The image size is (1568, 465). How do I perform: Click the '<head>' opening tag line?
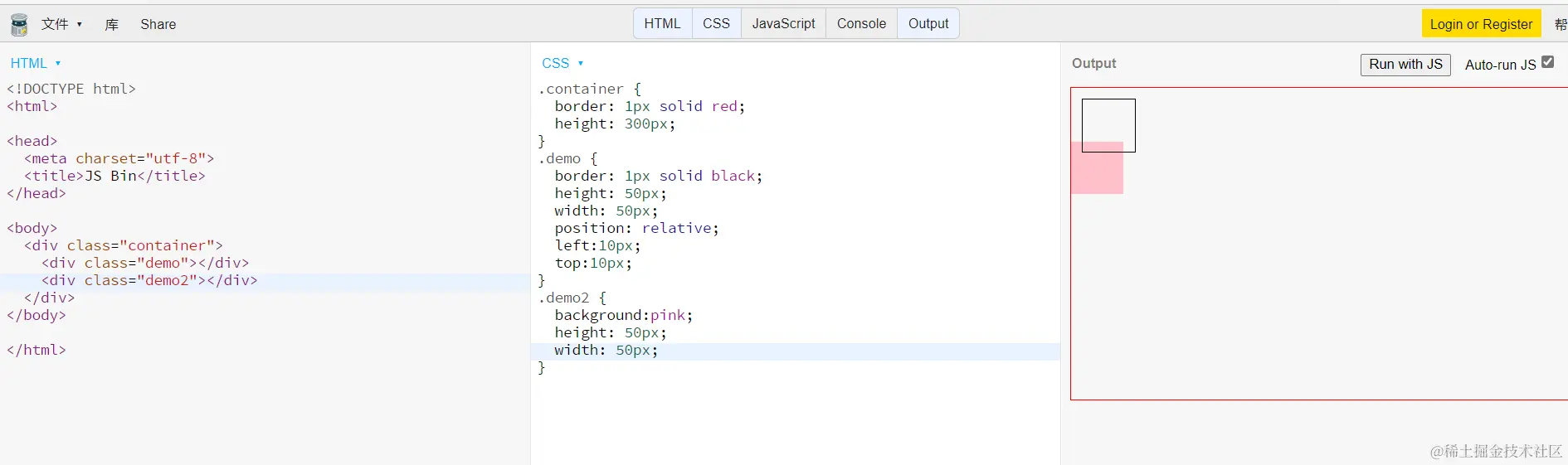32,141
